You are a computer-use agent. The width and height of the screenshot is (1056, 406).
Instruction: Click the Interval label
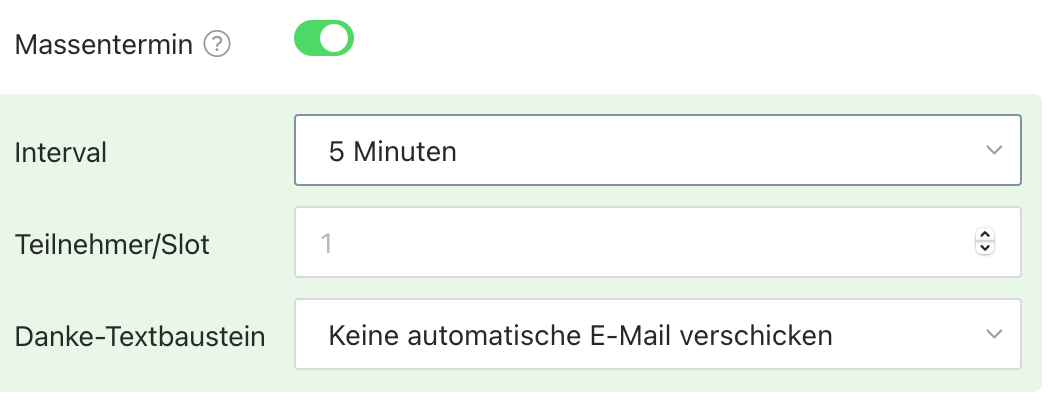(x=61, y=153)
